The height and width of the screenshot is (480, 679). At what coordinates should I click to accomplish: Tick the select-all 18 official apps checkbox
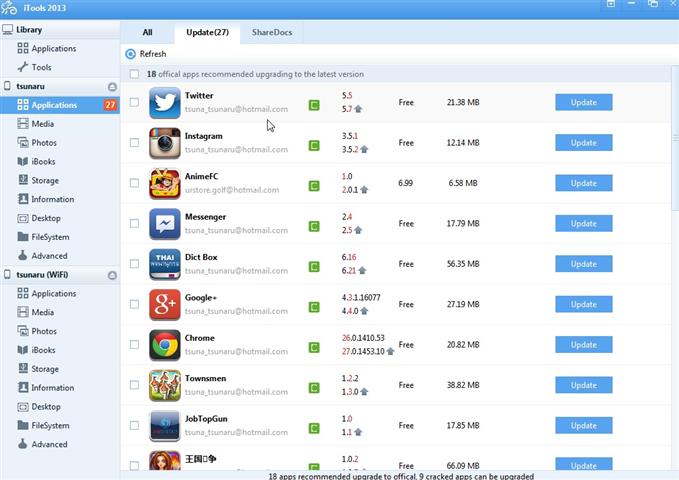point(135,74)
